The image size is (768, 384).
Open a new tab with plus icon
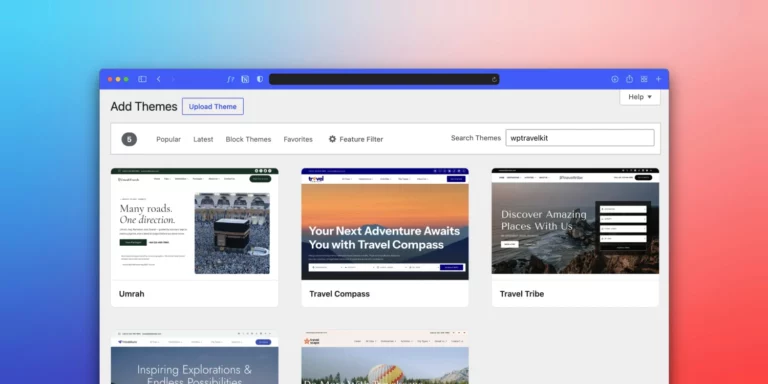[658, 79]
